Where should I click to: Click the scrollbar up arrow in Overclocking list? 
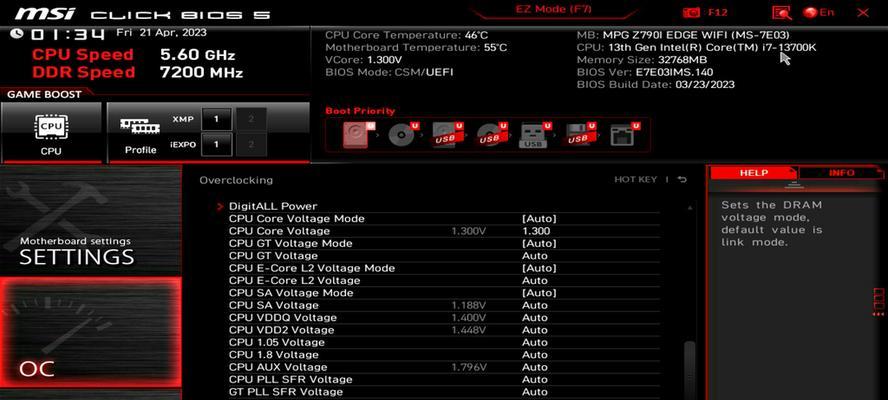click(x=689, y=208)
